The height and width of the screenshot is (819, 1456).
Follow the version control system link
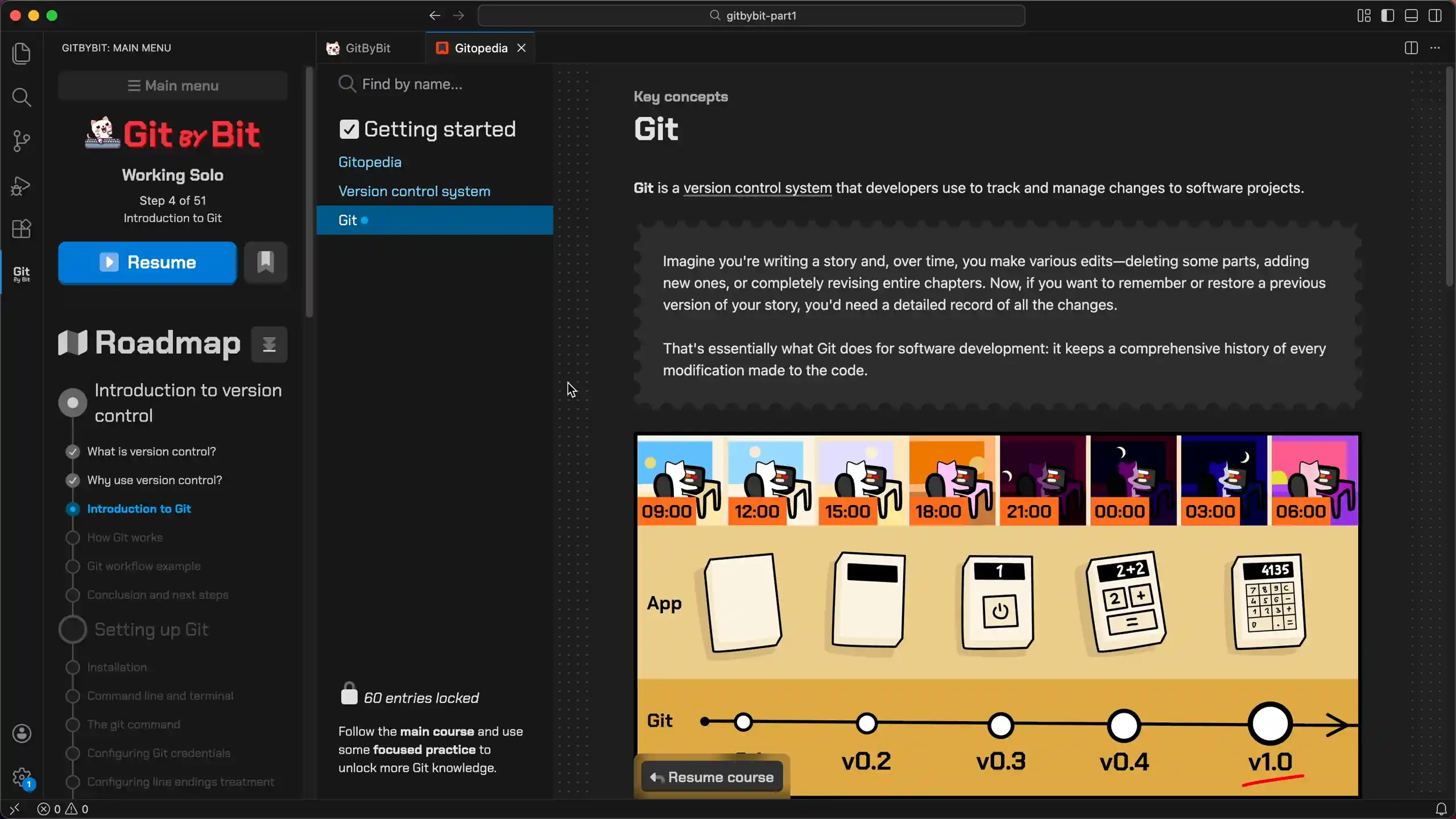[757, 188]
